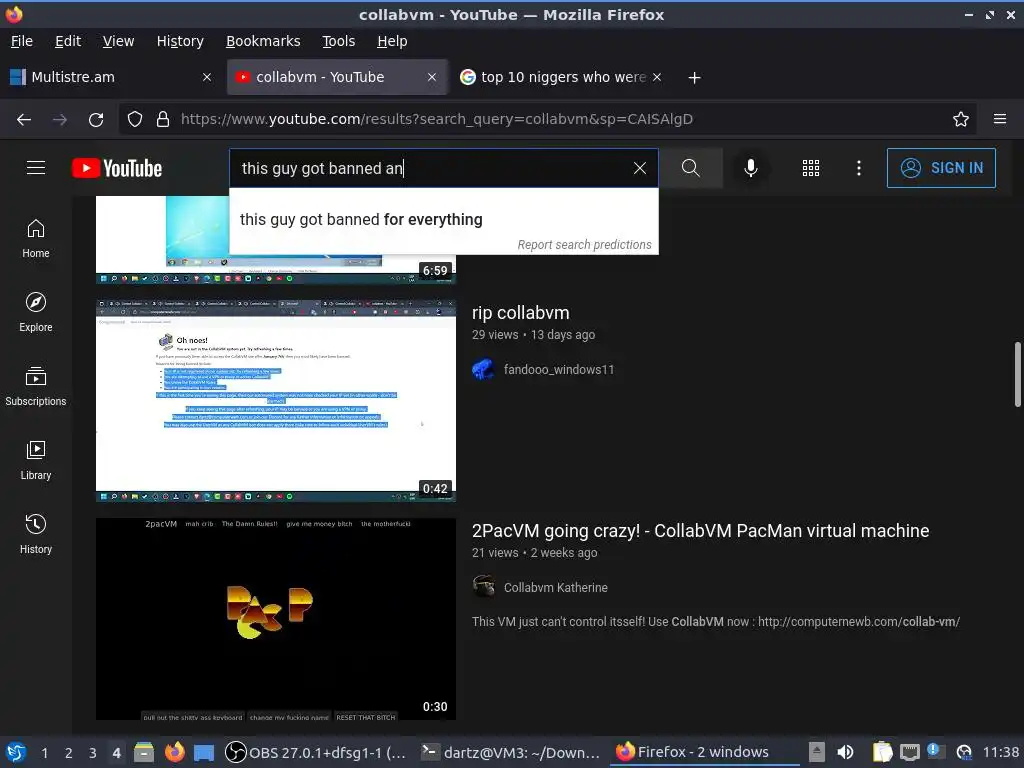This screenshot has width=1024, height=768.
Task: Switch to workspace 2
Action: [x=69, y=752]
